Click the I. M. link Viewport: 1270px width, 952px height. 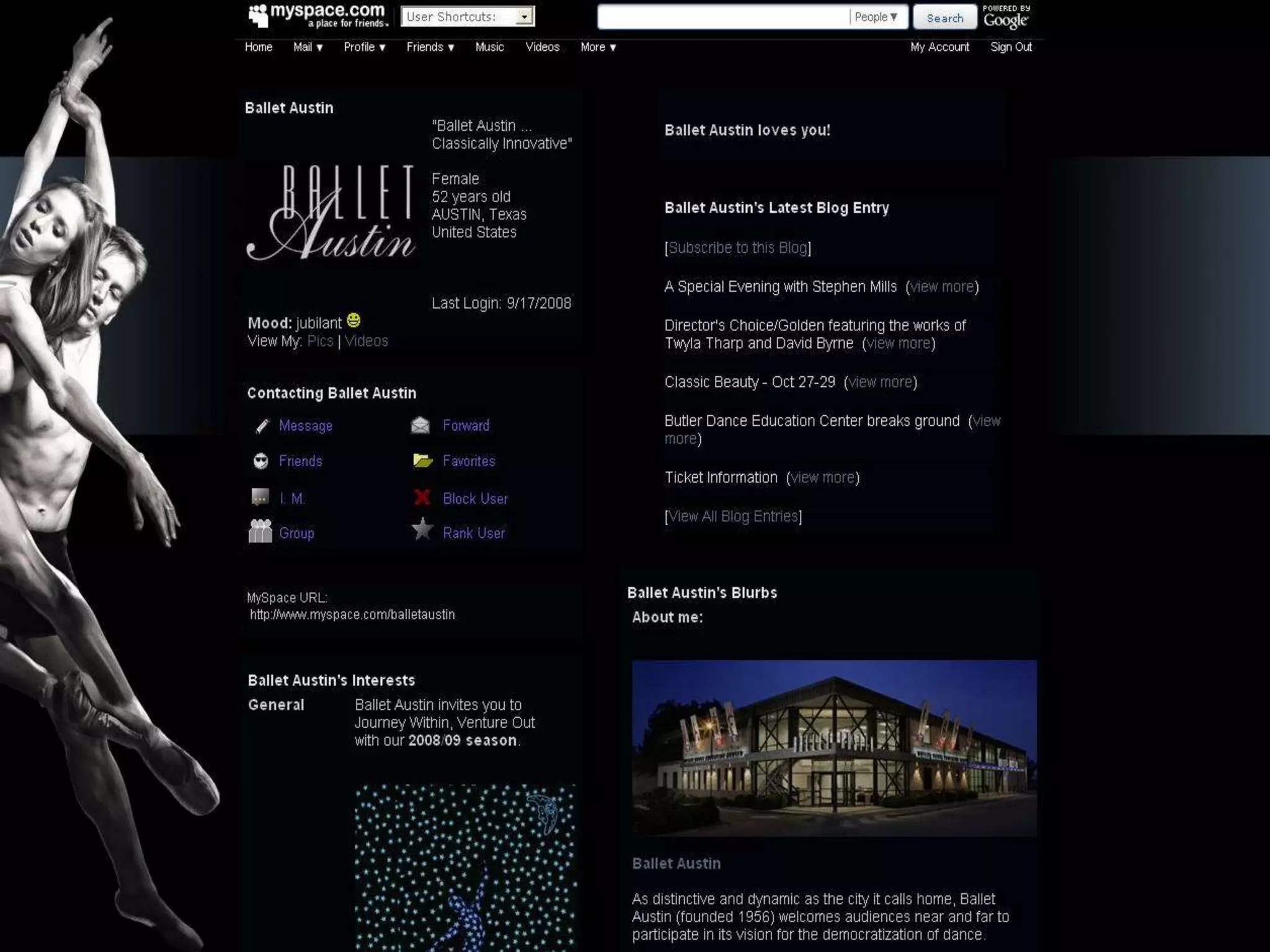tap(292, 498)
